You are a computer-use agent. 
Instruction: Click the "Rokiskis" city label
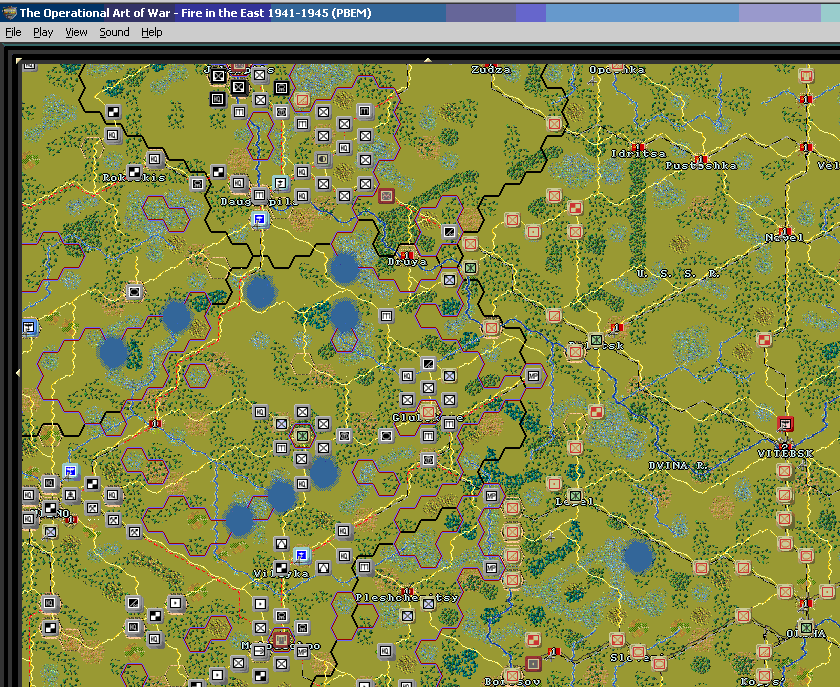[134, 177]
